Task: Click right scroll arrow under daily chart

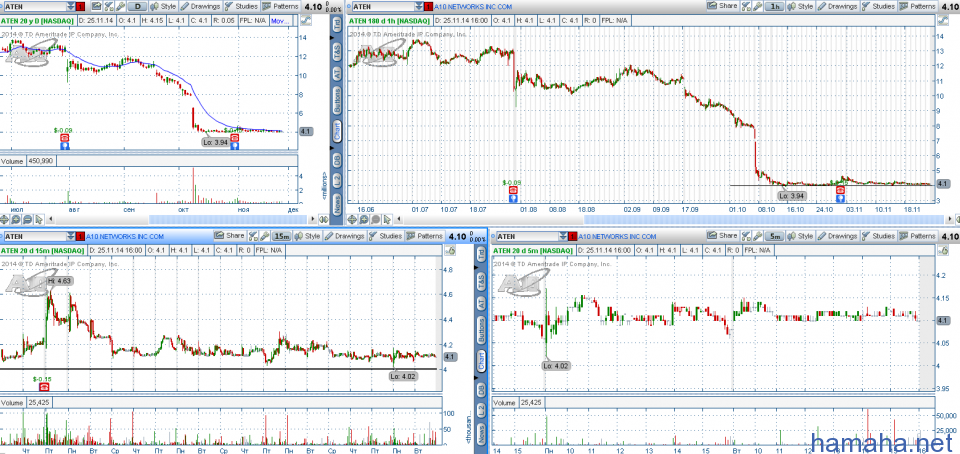Action: click(x=313, y=219)
